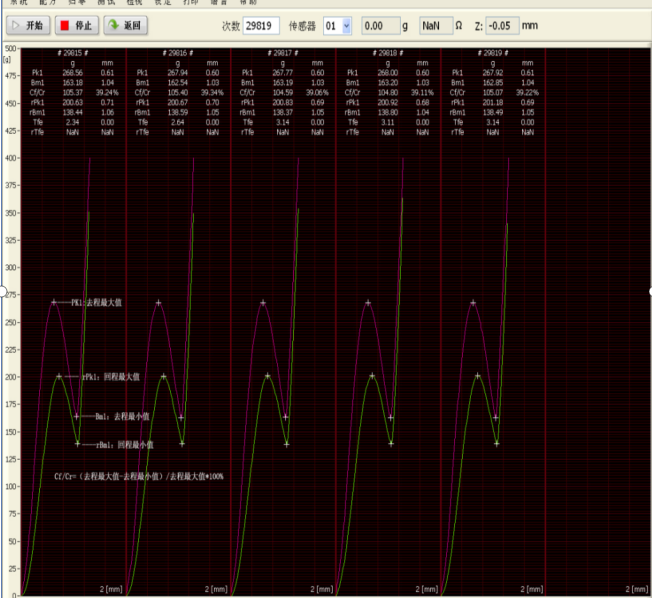
Task: Select the '# 29819 #' curve header
Action: pyautogui.click(x=493, y=53)
